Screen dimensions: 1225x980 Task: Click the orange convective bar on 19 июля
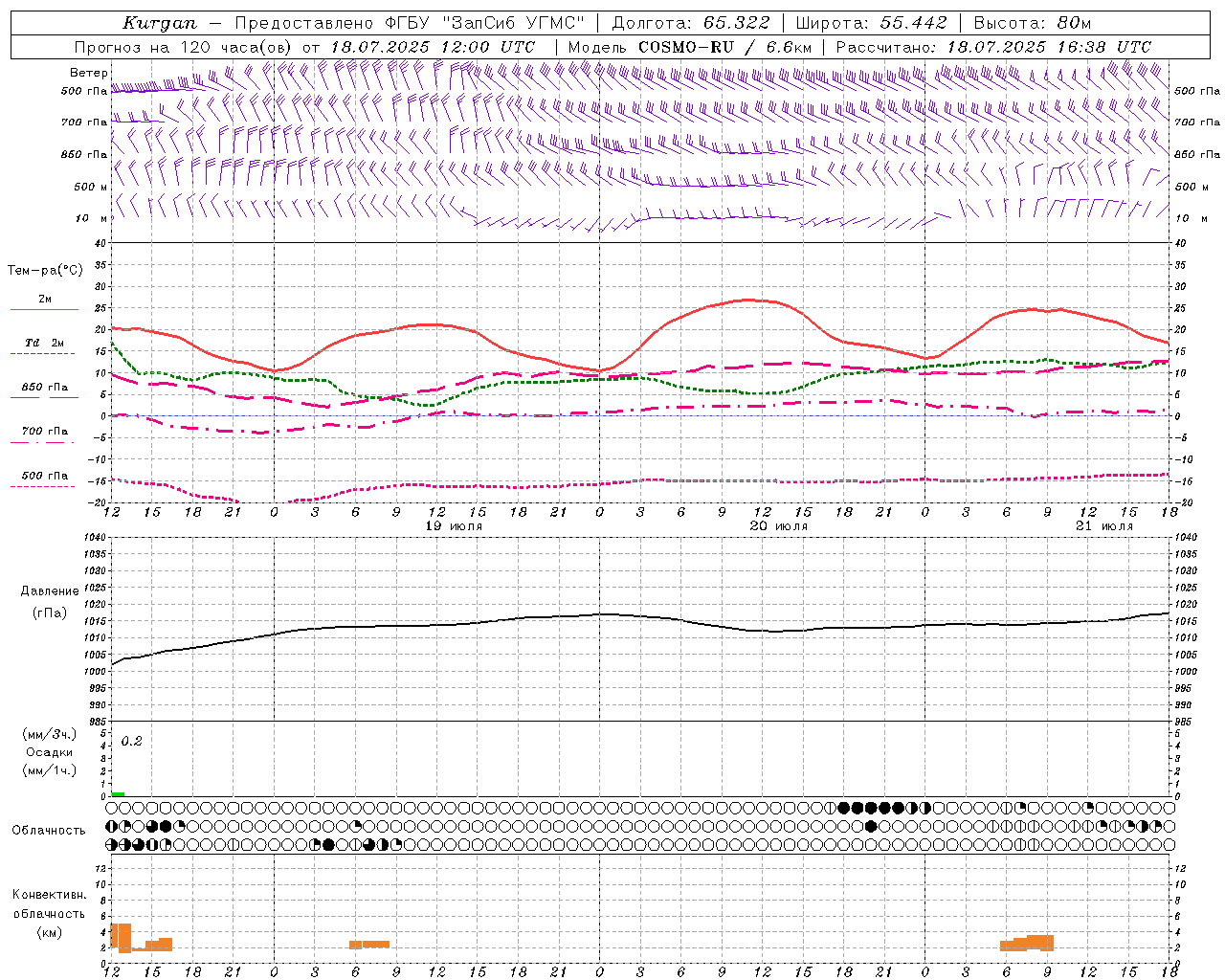point(369,945)
